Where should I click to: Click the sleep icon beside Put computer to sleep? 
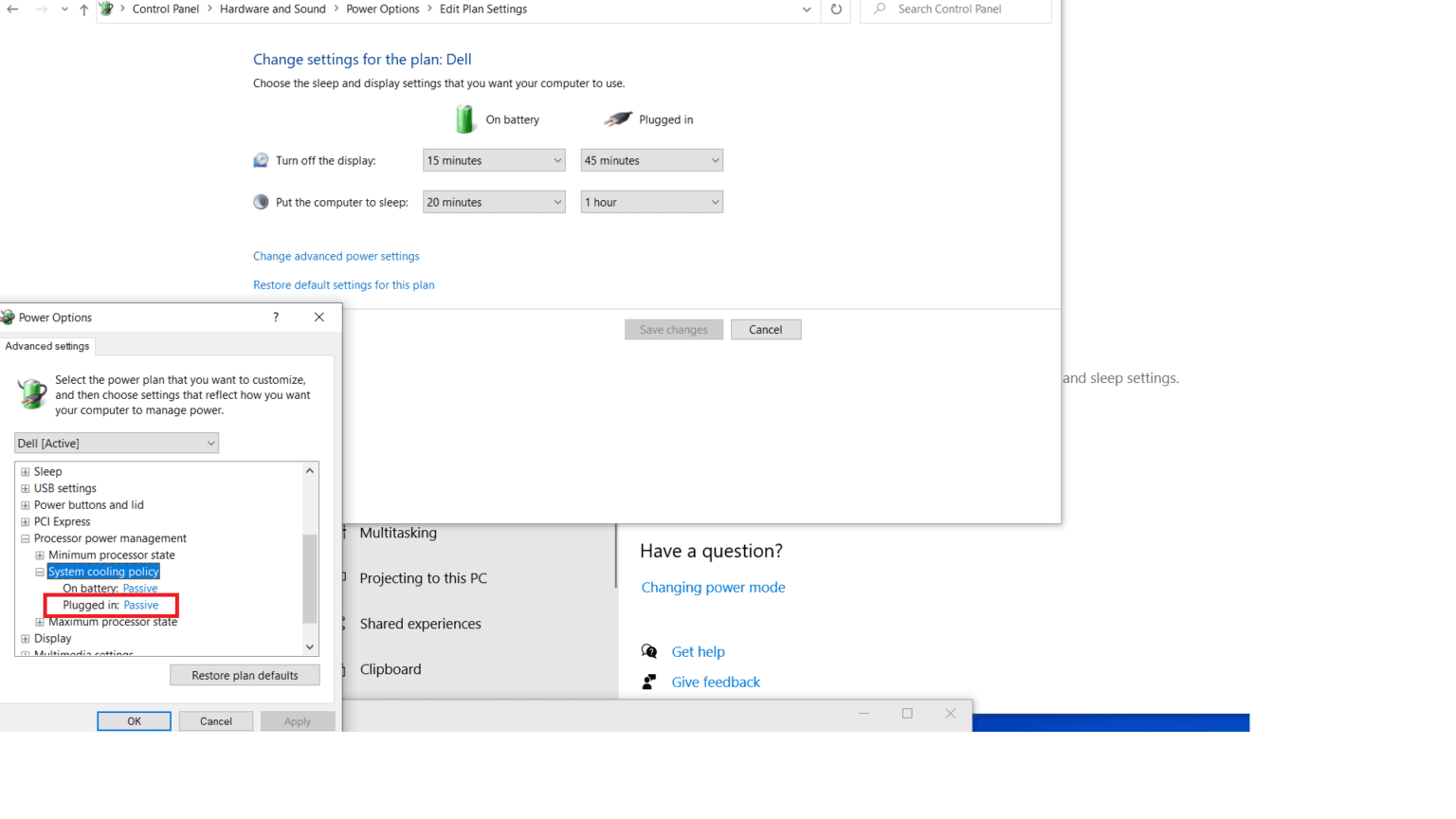click(261, 201)
